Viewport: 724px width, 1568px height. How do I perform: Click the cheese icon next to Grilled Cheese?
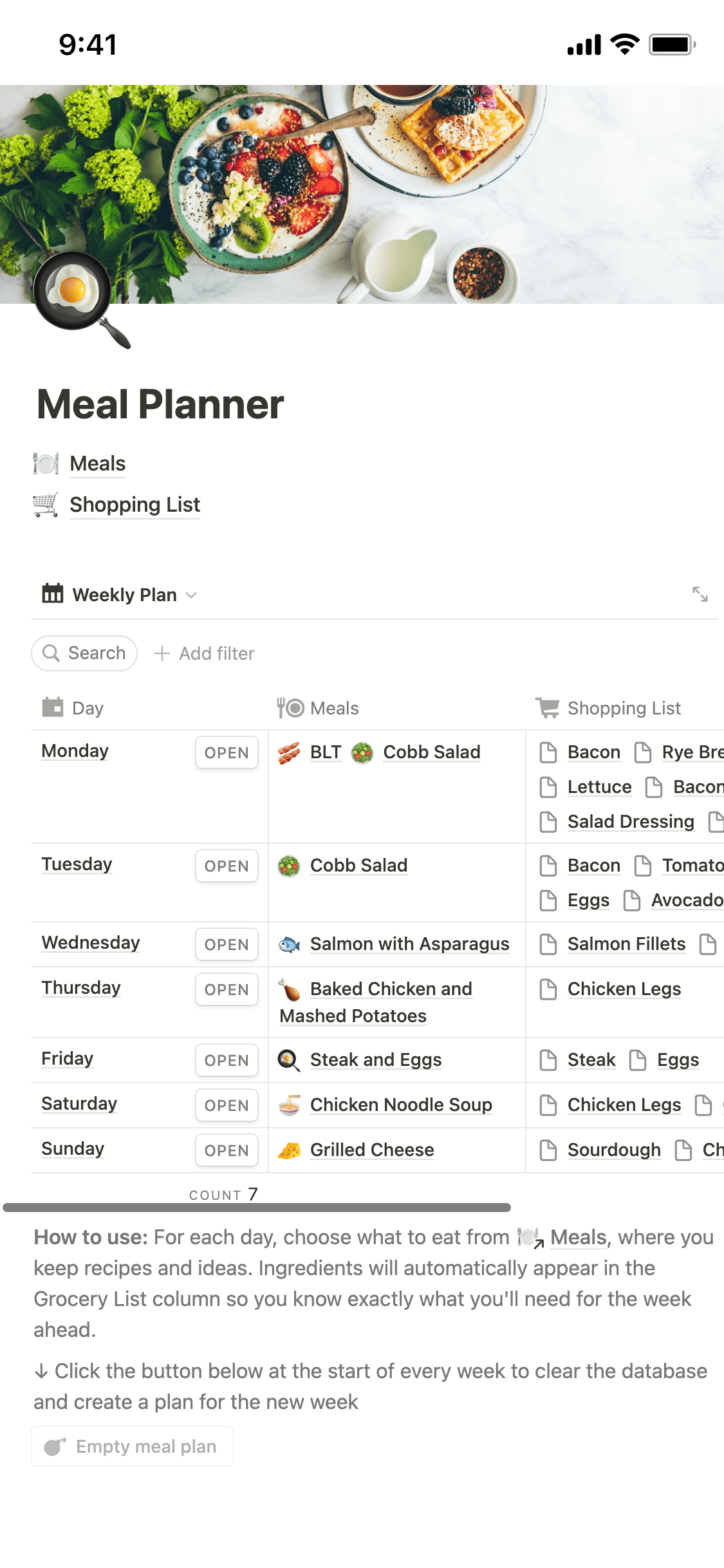pos(289,1150)
